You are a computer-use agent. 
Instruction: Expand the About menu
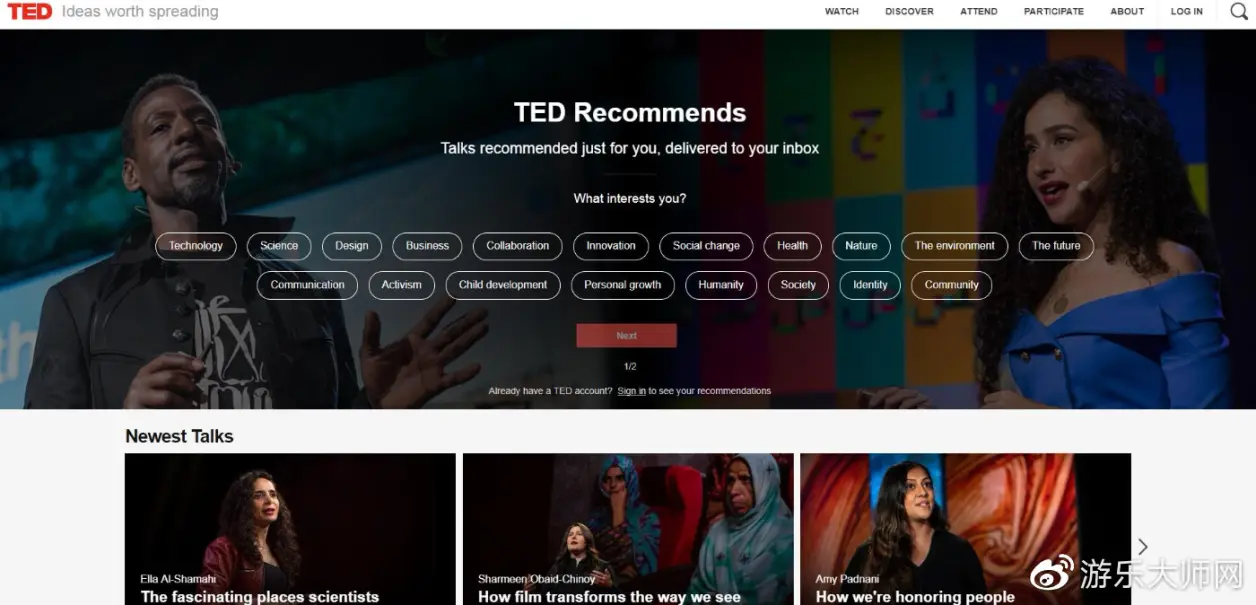pos(1127,12)
